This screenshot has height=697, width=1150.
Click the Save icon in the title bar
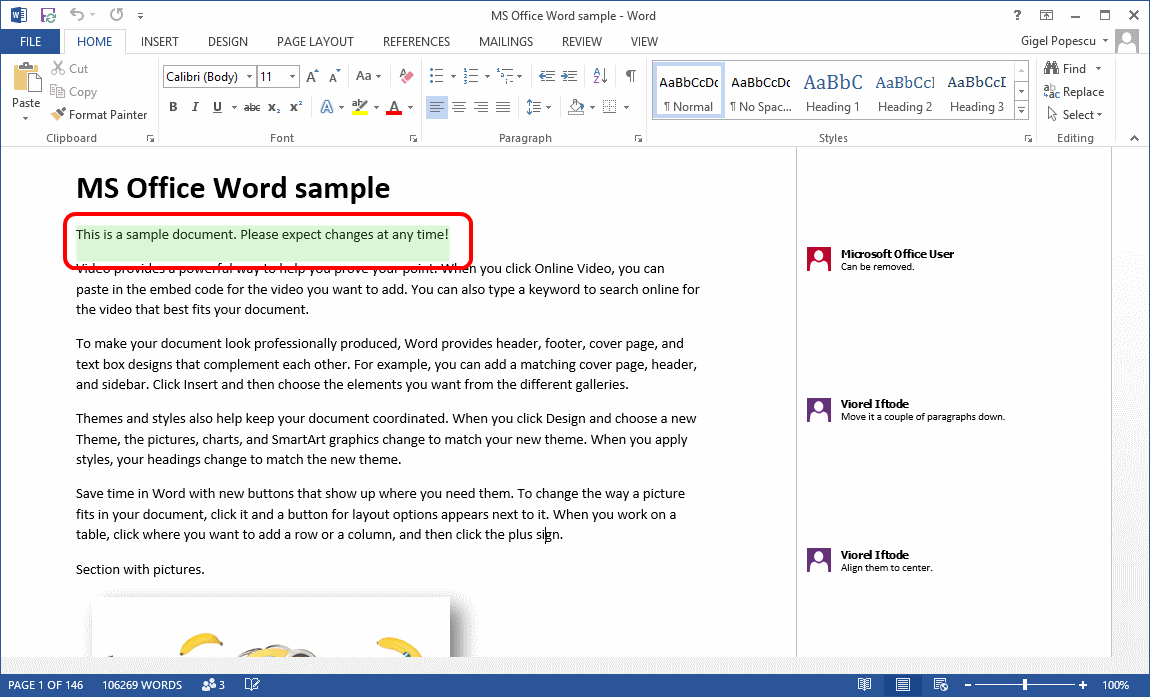coord(48,15)
